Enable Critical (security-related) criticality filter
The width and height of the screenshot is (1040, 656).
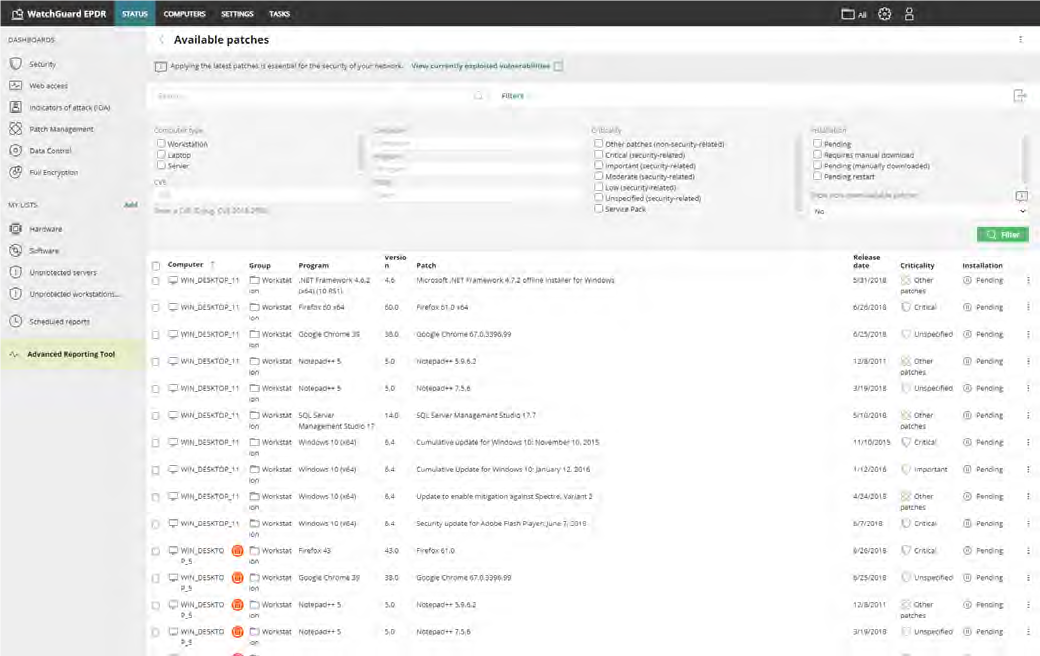pos(598,155)
